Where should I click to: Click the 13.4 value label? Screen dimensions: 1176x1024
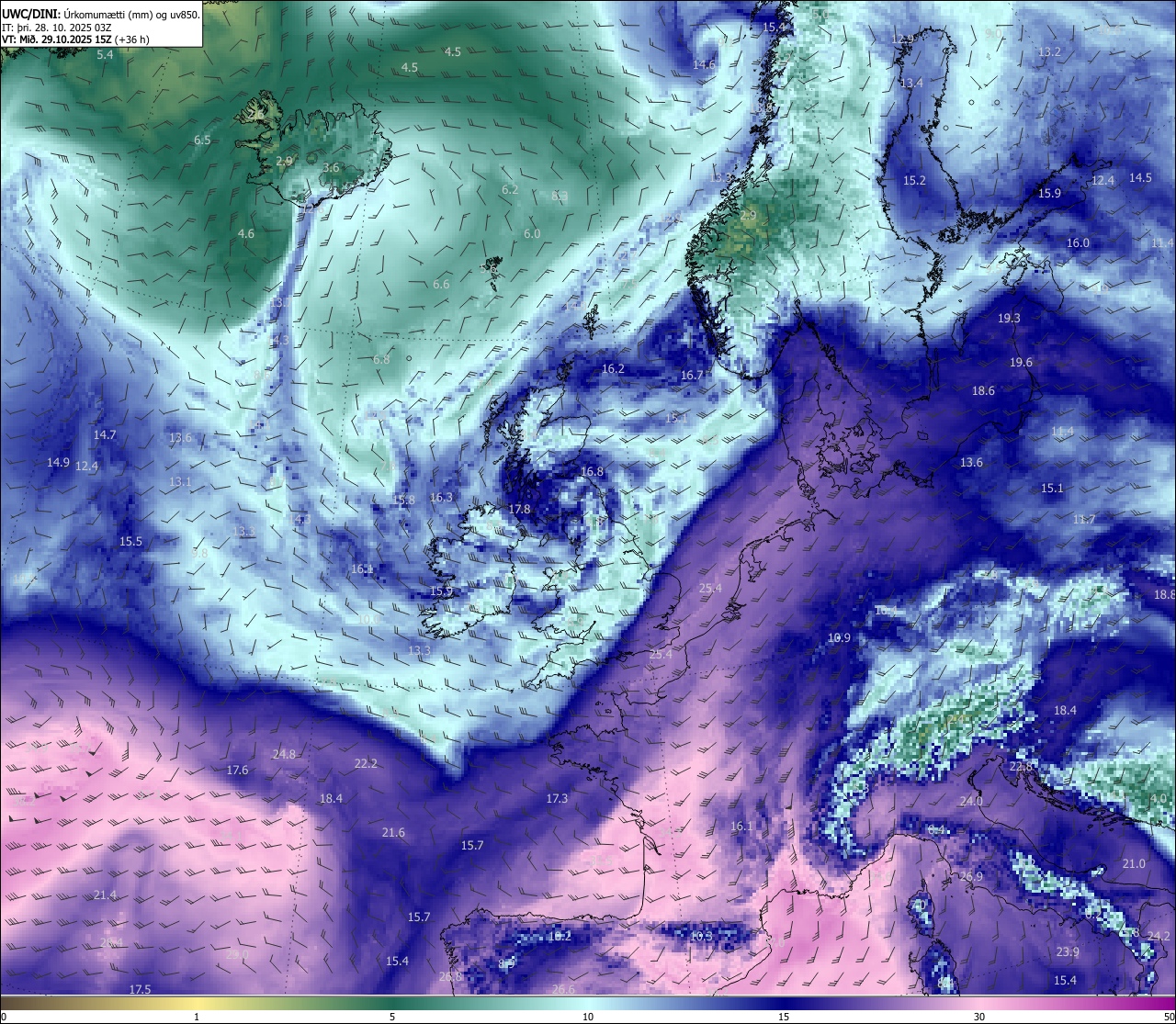click(911, 83)
